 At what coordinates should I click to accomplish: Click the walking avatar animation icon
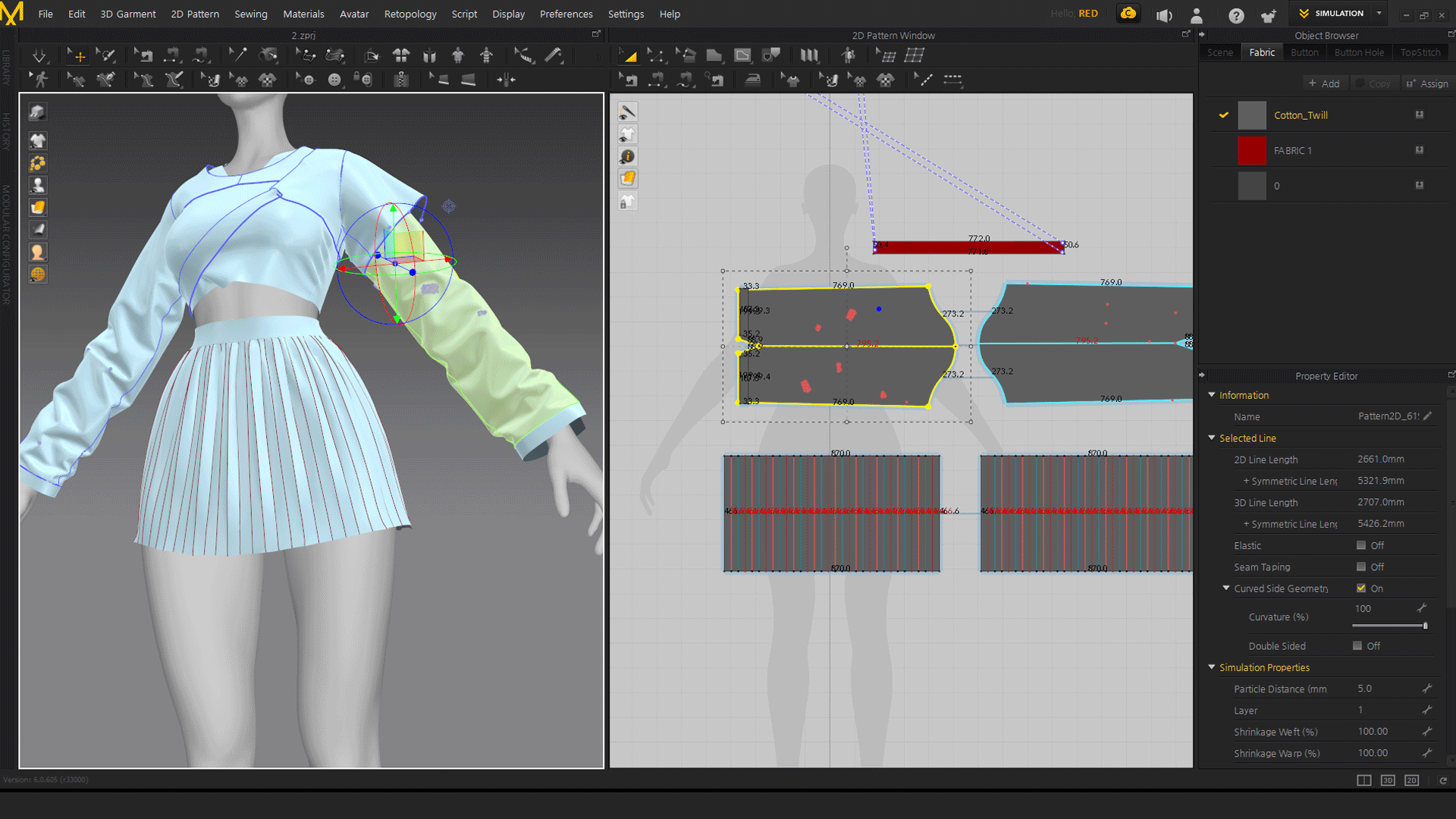coord(39,80)
